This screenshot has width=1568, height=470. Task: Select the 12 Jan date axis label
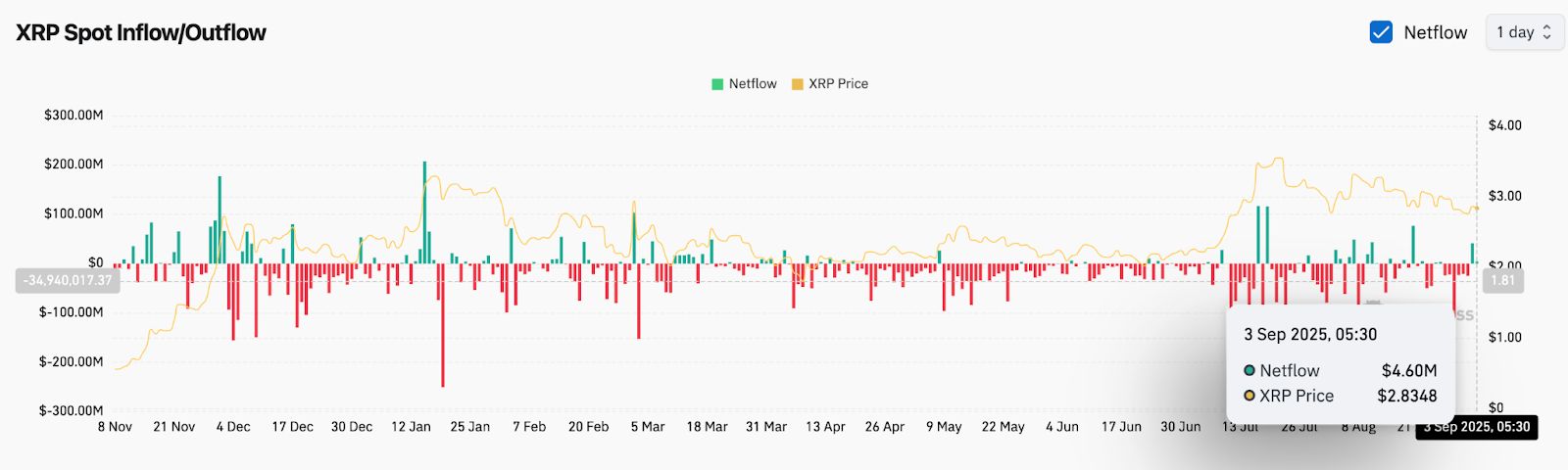[x=411, y=427]
